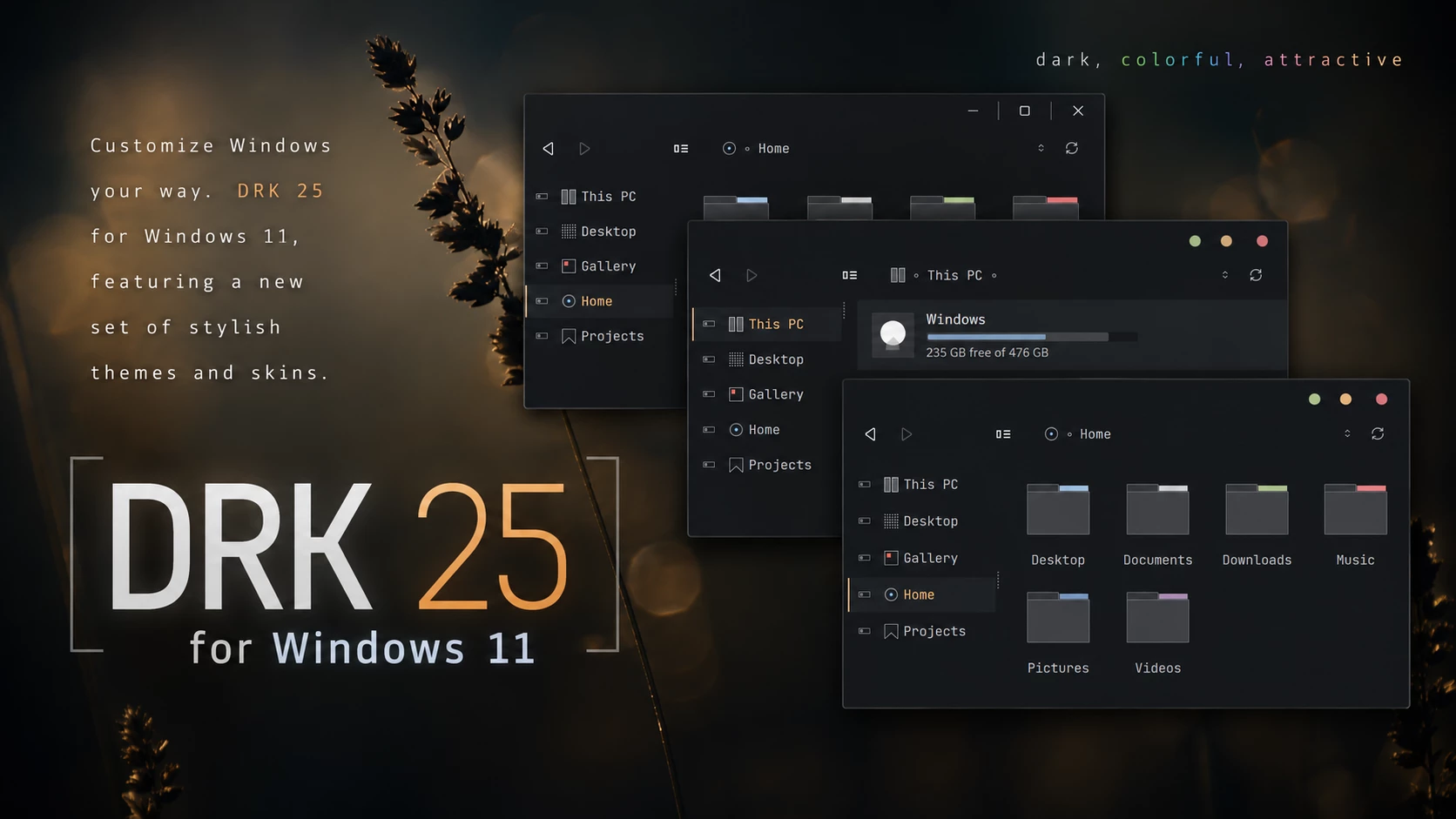Select Gallery in middle window sidebar
The width and height of the screenshot is (1456, 819).
[x=766, y=394]
